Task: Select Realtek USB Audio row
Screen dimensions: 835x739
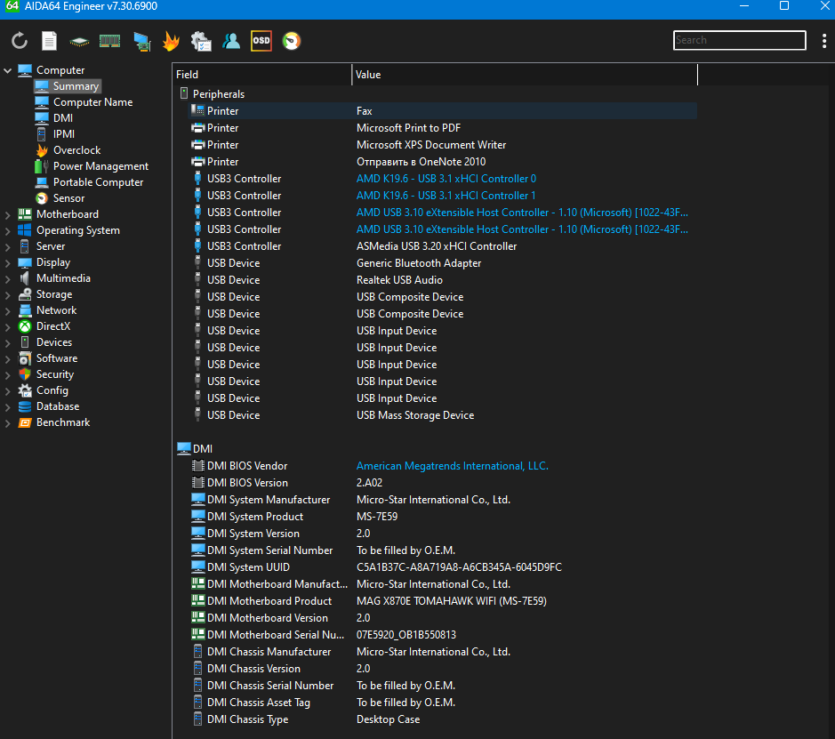Action: click(443, 281)
